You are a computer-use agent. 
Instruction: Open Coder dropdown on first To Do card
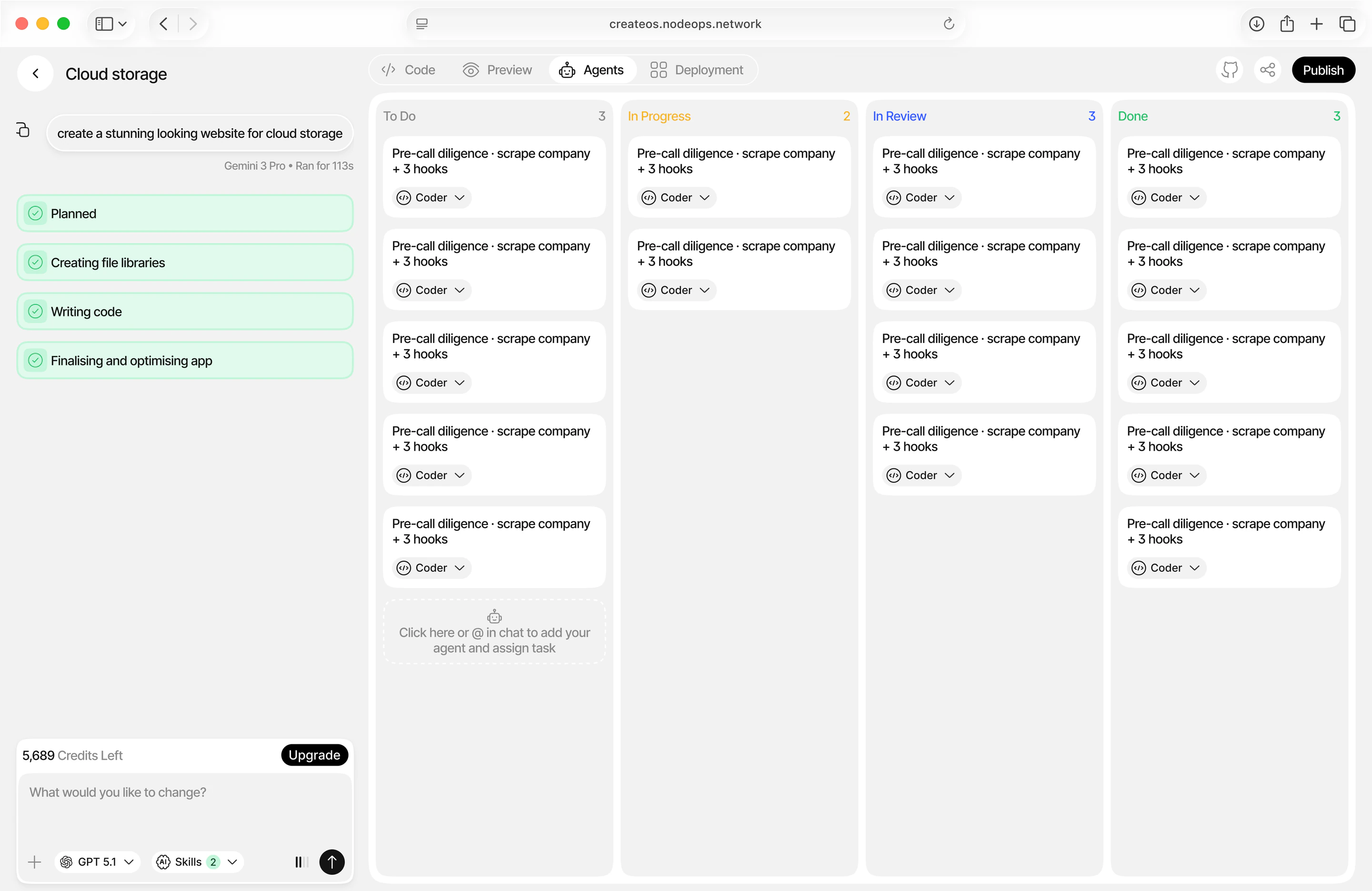[432, 198]
